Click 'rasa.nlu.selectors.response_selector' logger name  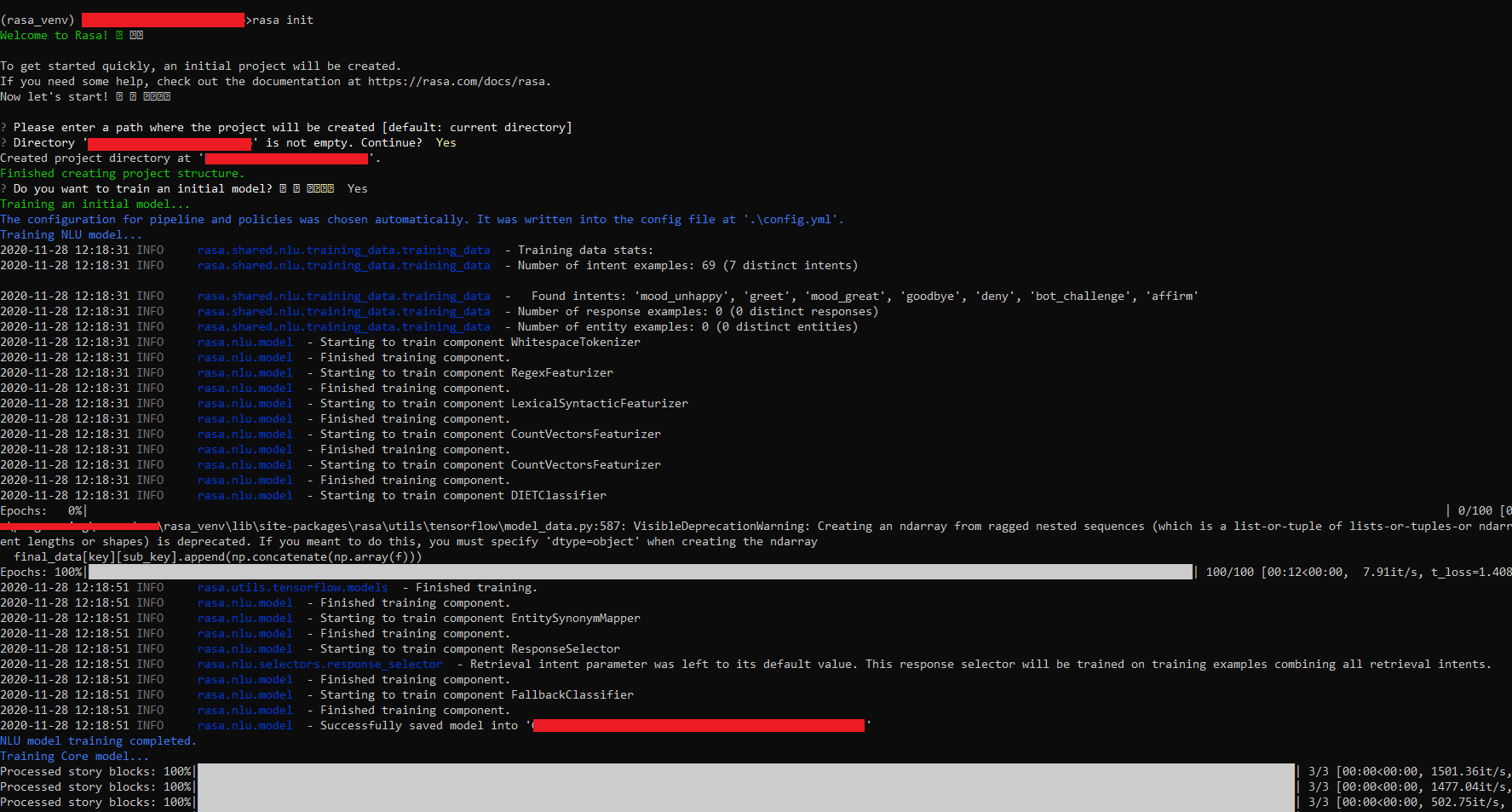[319, 665]
